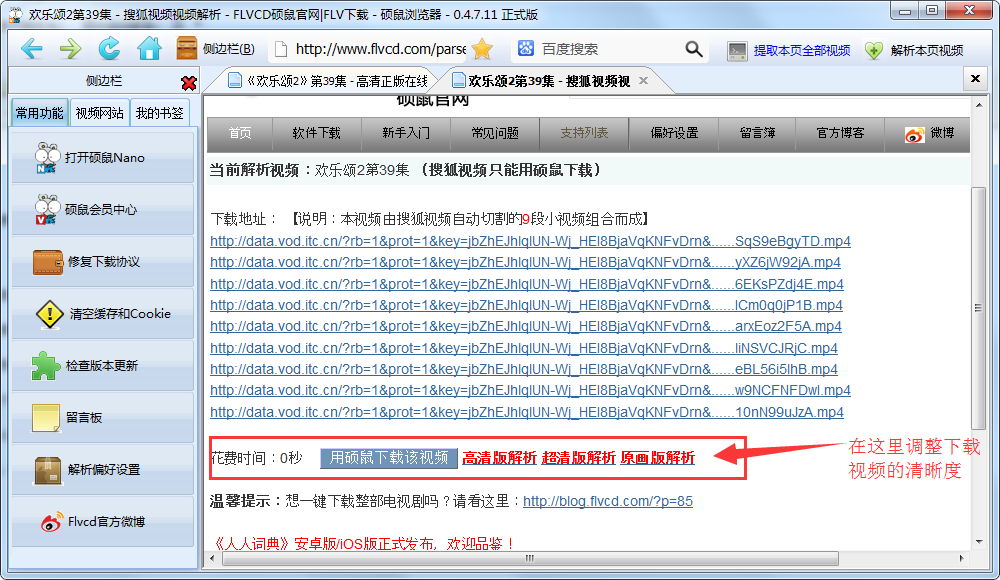Open the 微博 menu item

pos(928,133)
